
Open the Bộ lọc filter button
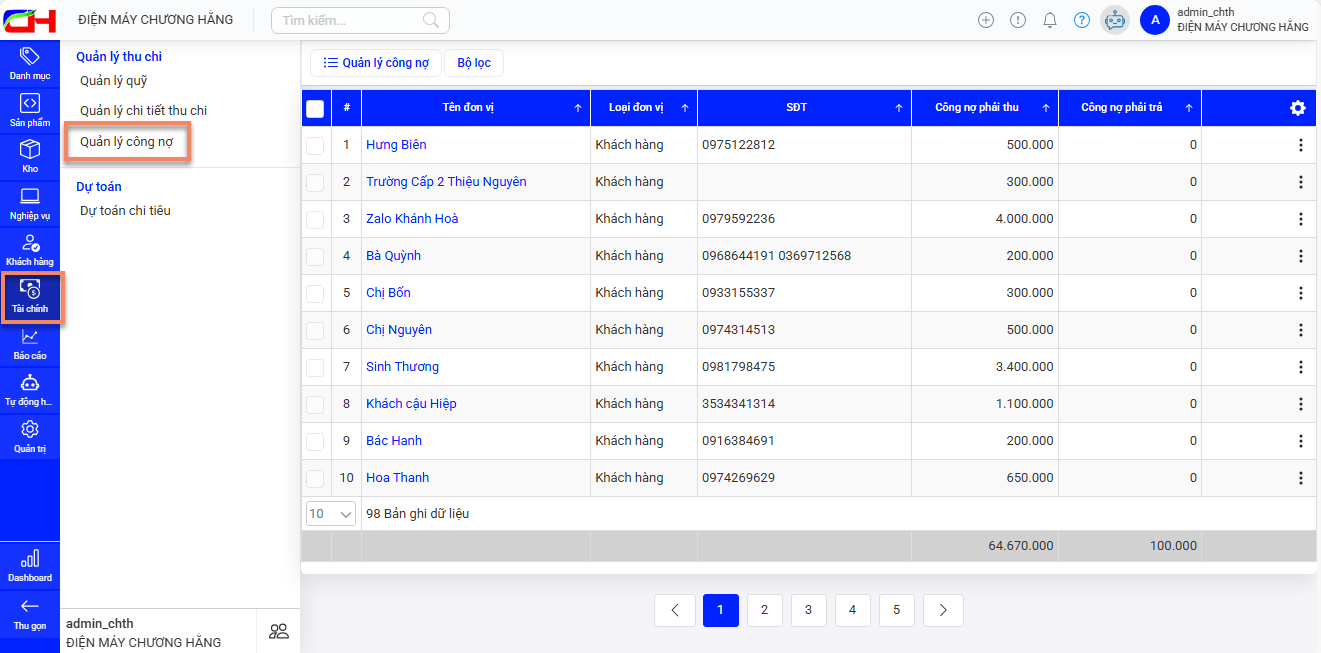474,62
